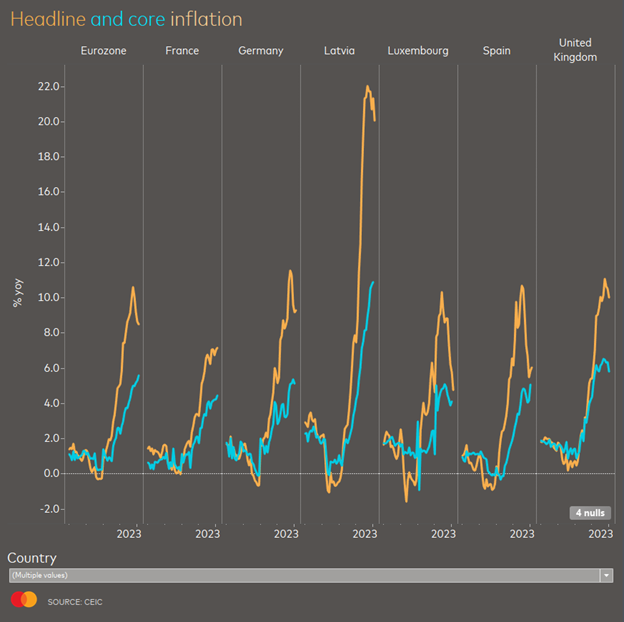Click the Headline and core inflation title

(x=126, y=19)
